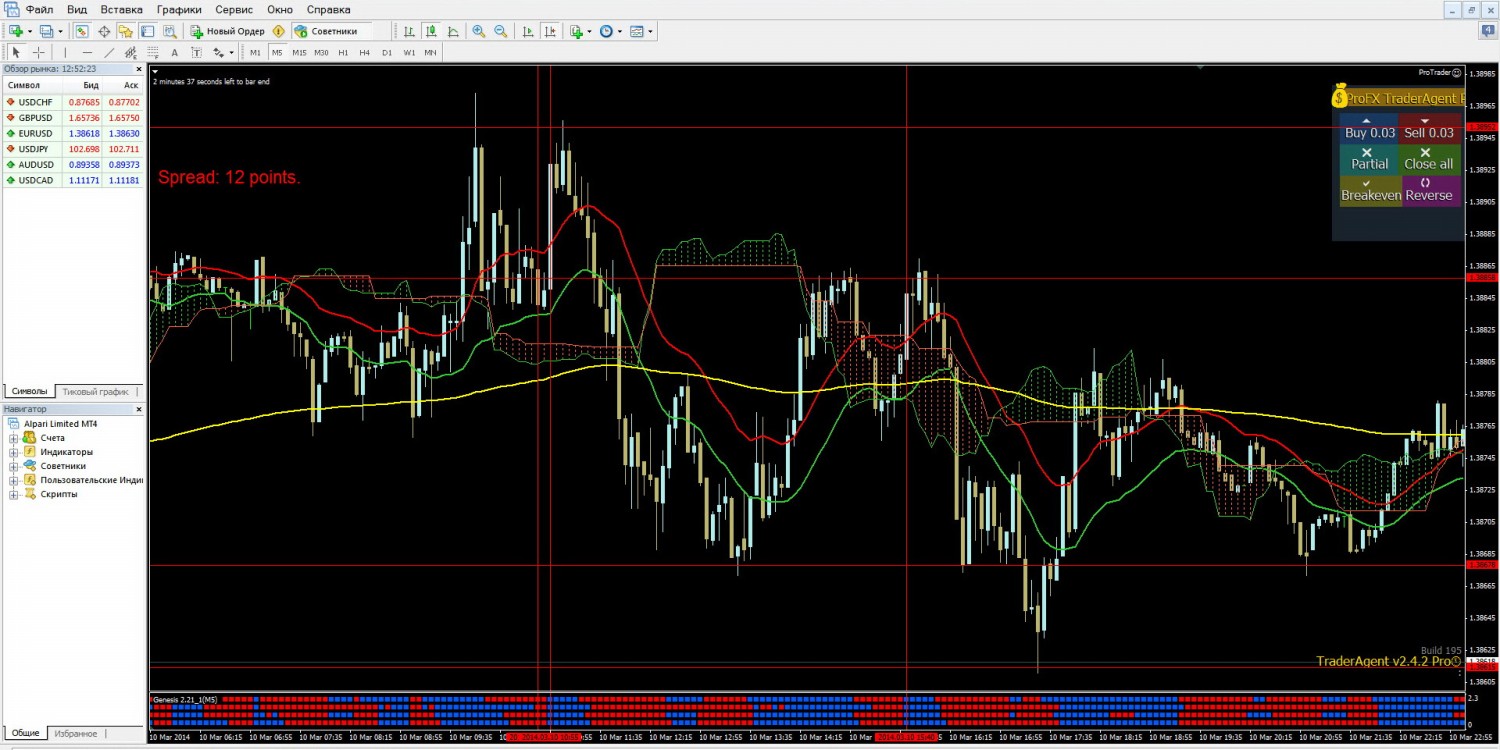This screenshot has height=750, width=1500.
Task: Open the Вид menu
Action: [77, 9]
